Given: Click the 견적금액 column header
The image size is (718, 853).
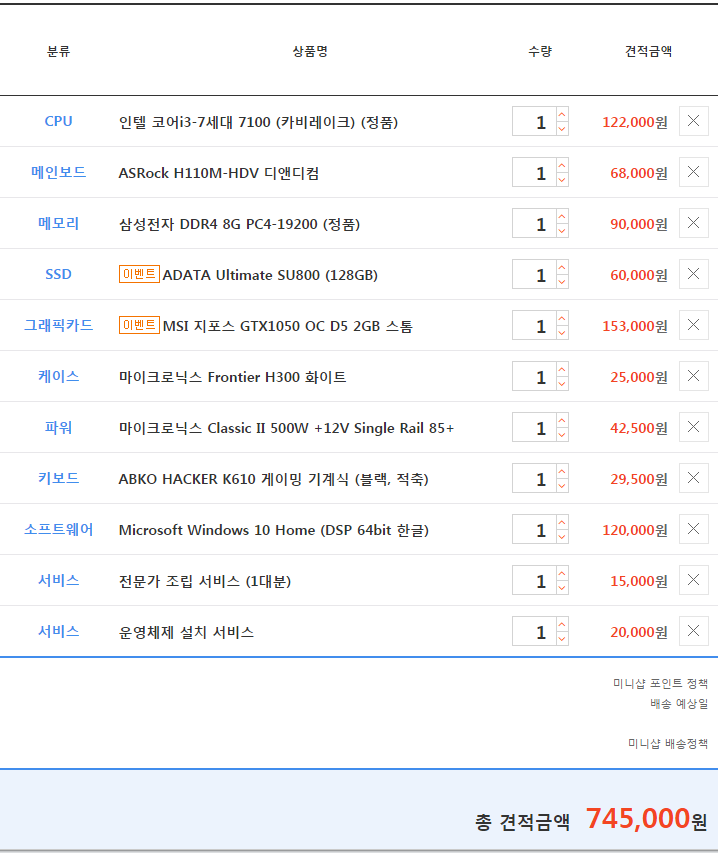Looking at the screenshot, I should [x=648, y=51].
